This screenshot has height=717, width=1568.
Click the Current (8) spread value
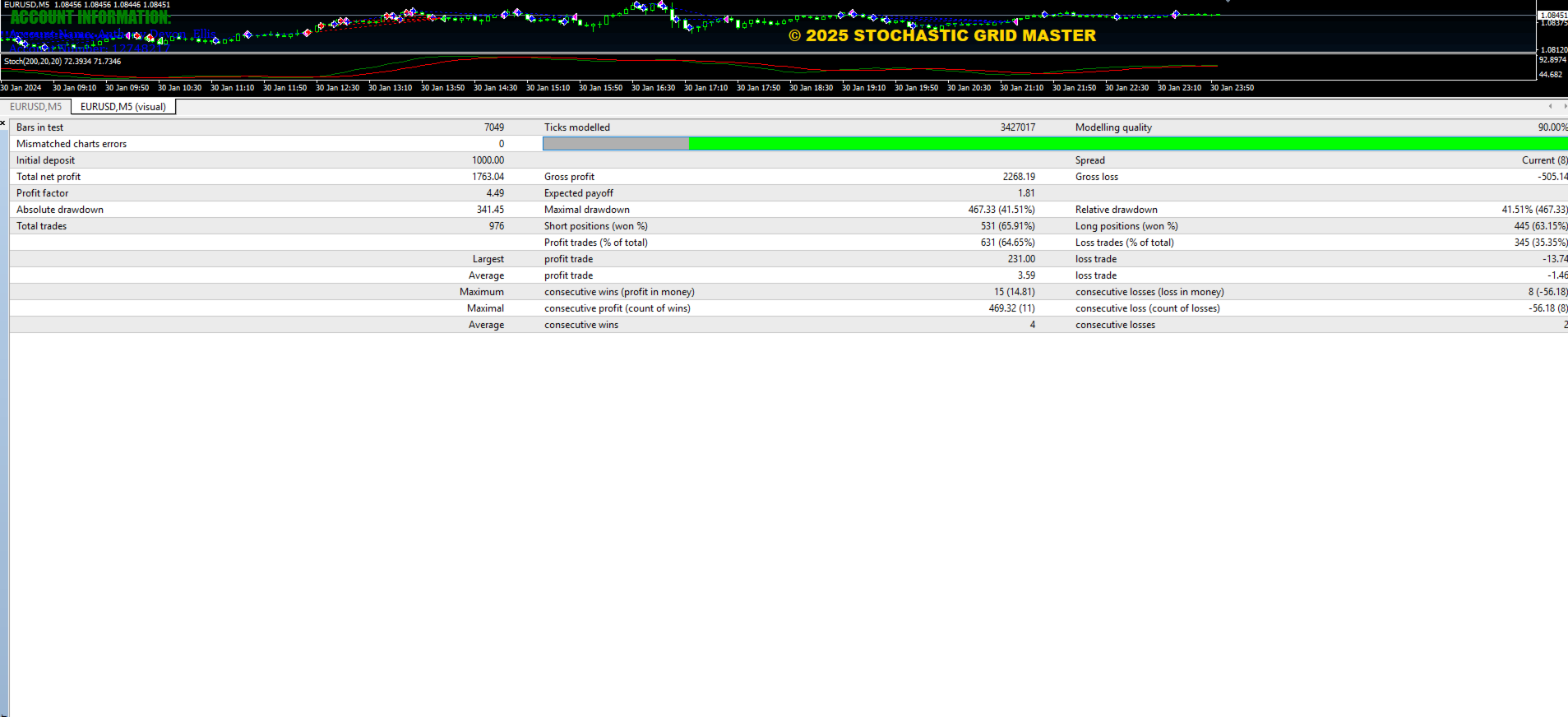coord(1544,160)
